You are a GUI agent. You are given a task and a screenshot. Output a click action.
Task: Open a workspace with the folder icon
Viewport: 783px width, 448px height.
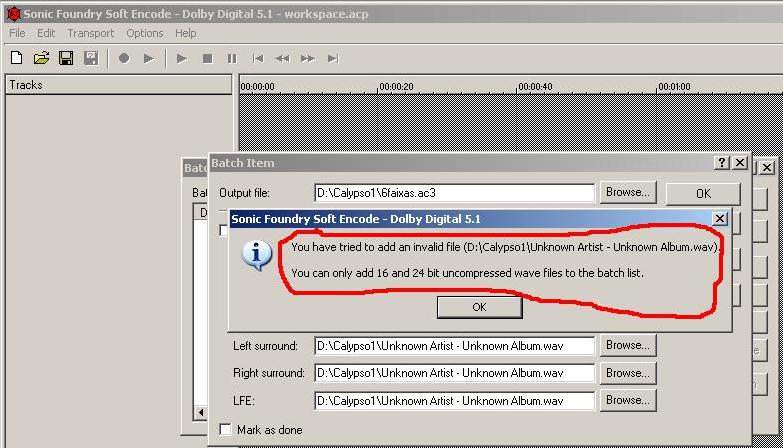click(x=41, y=58)
